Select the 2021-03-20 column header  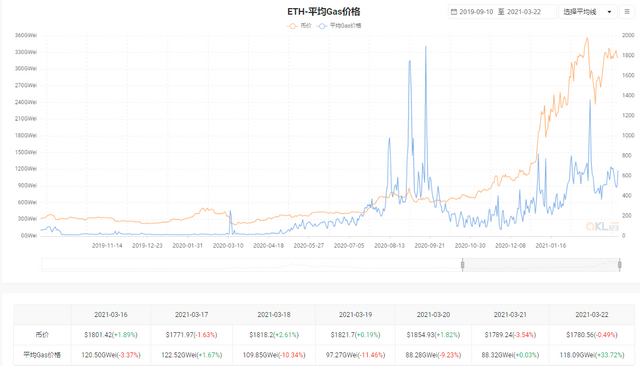(x=433, y=315)
